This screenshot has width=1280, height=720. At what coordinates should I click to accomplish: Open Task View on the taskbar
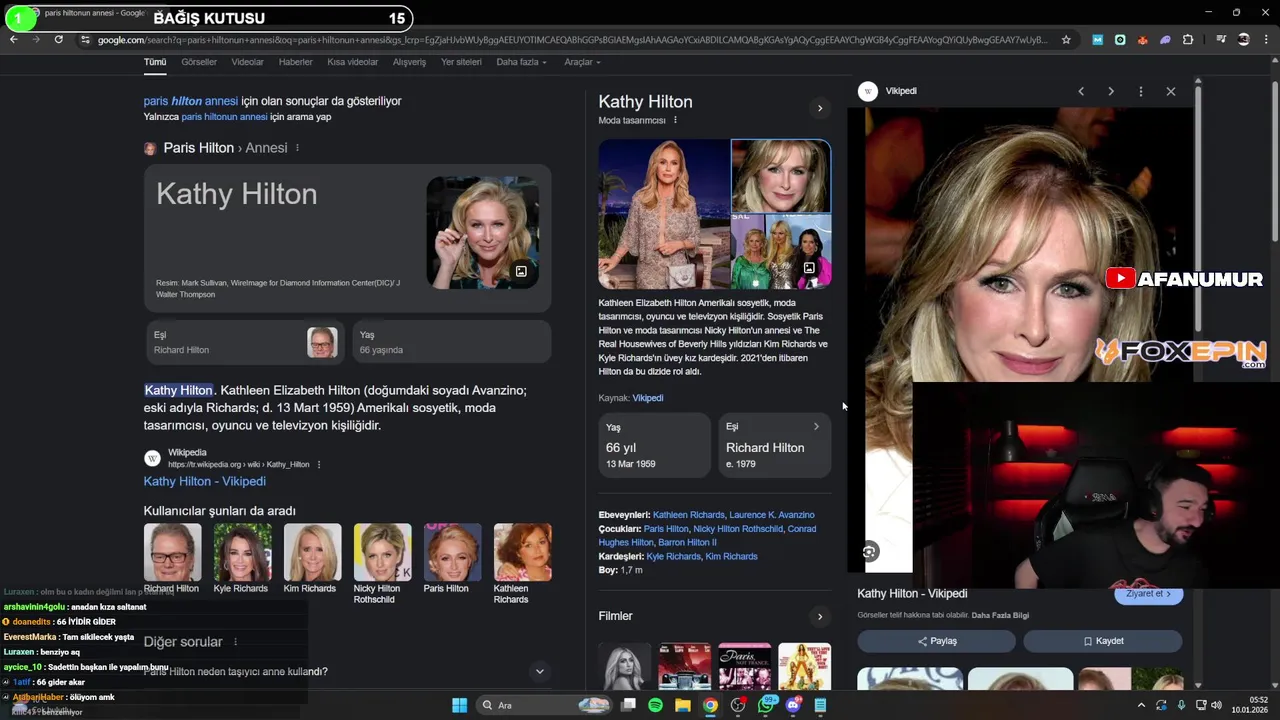coord(628,705)
